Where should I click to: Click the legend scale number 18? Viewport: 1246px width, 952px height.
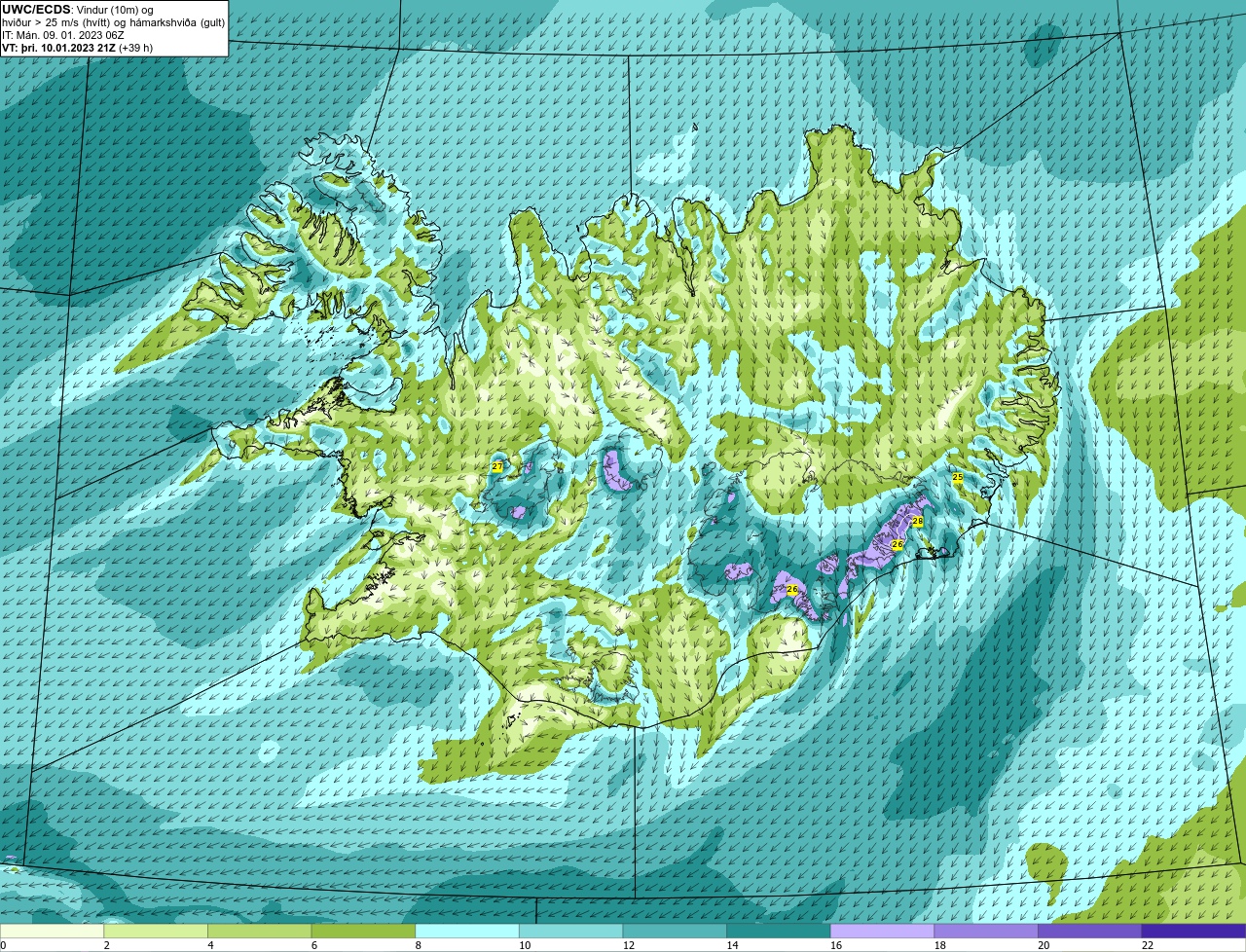pos(940,944)
